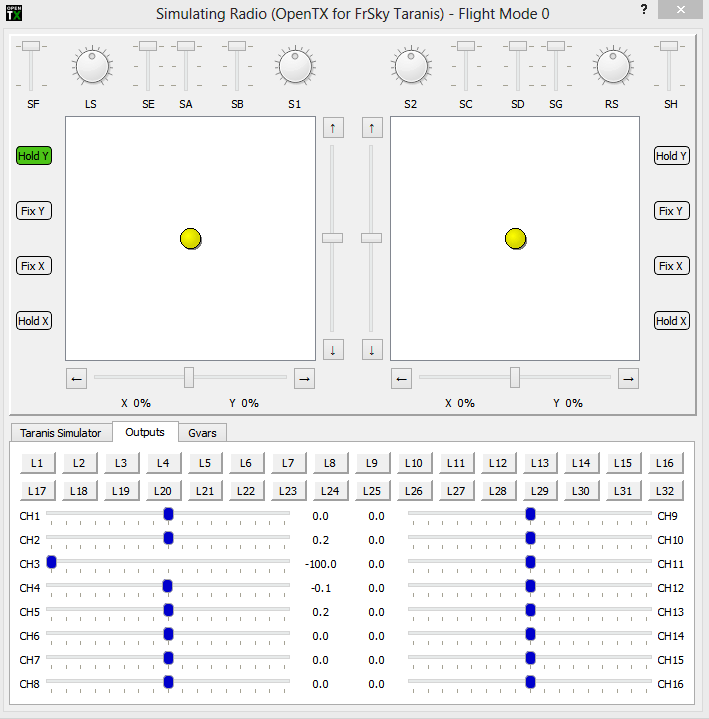The width and height of the screenshot is (709, 719).
Task: Click the CH4 value -0.1
Action: [x=321, y=588]
